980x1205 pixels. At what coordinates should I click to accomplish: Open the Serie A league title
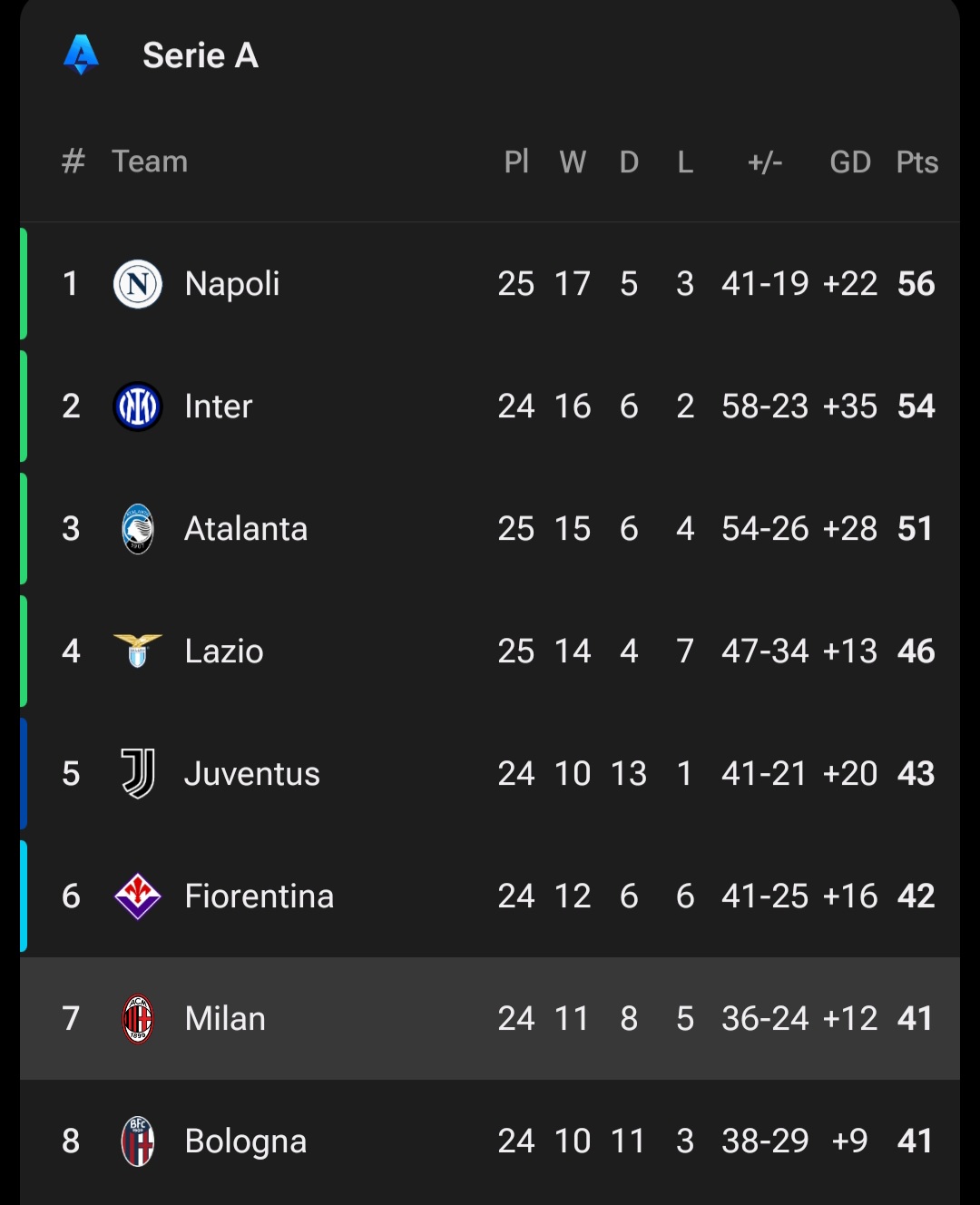click(201, 55)
